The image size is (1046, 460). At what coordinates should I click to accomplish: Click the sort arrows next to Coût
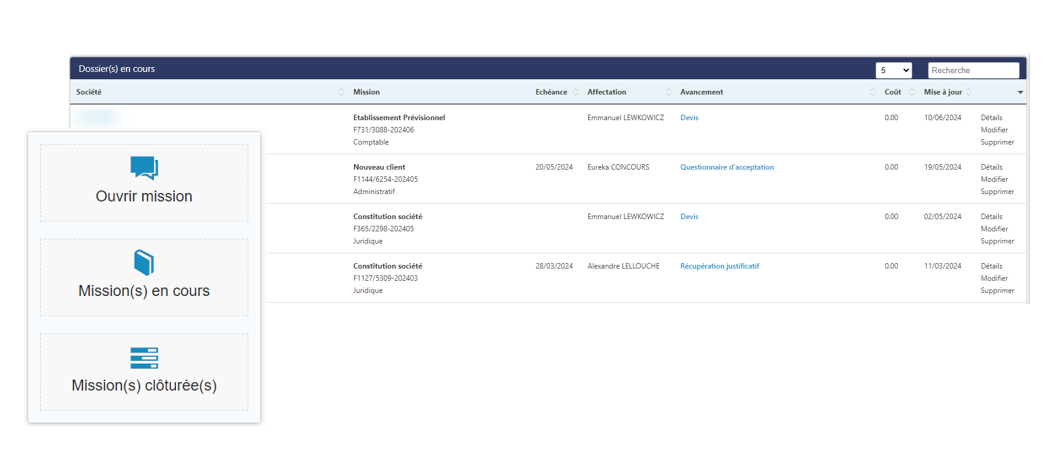click(911, 93)
